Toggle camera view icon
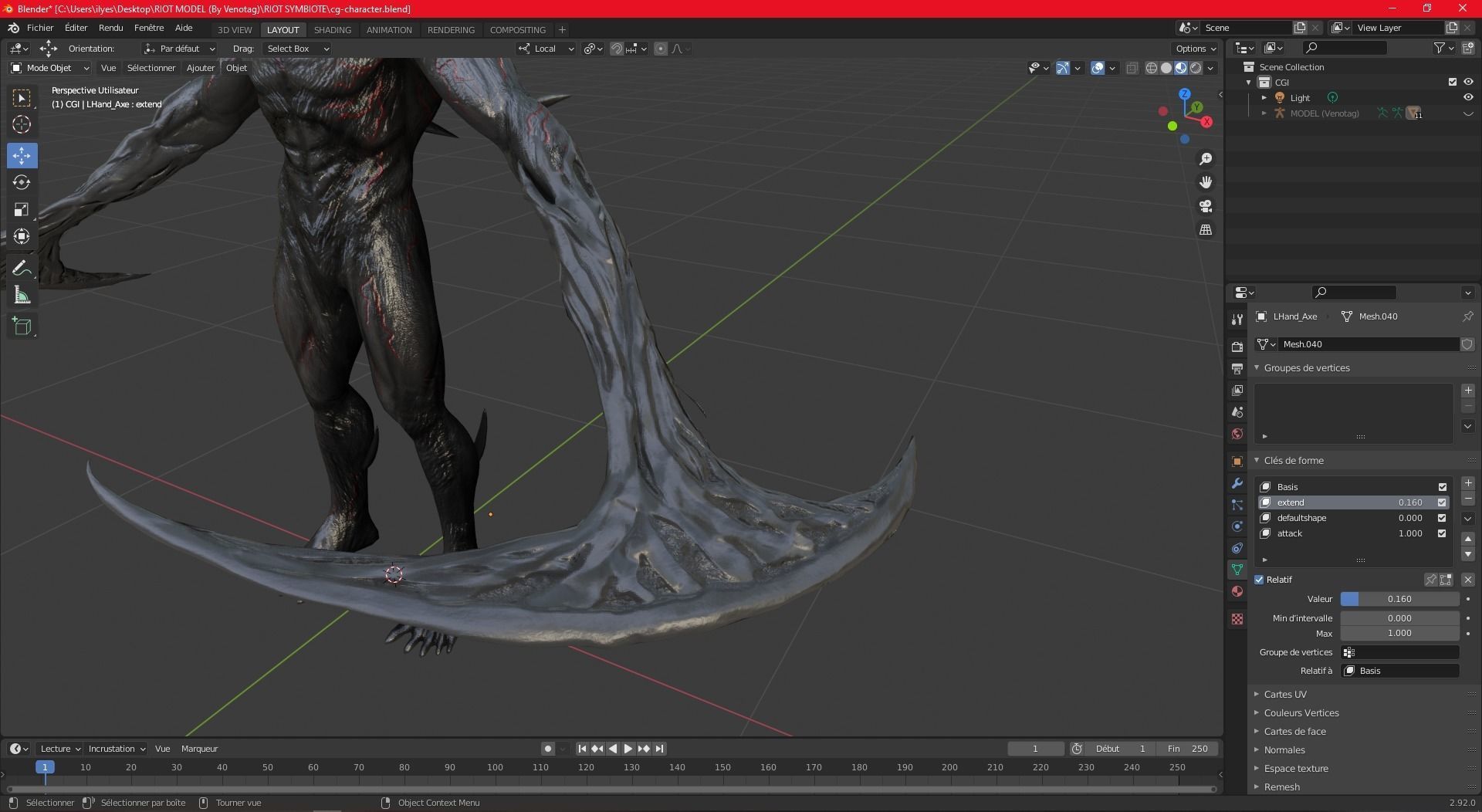1482x812 pixels. pos(1206,206)
